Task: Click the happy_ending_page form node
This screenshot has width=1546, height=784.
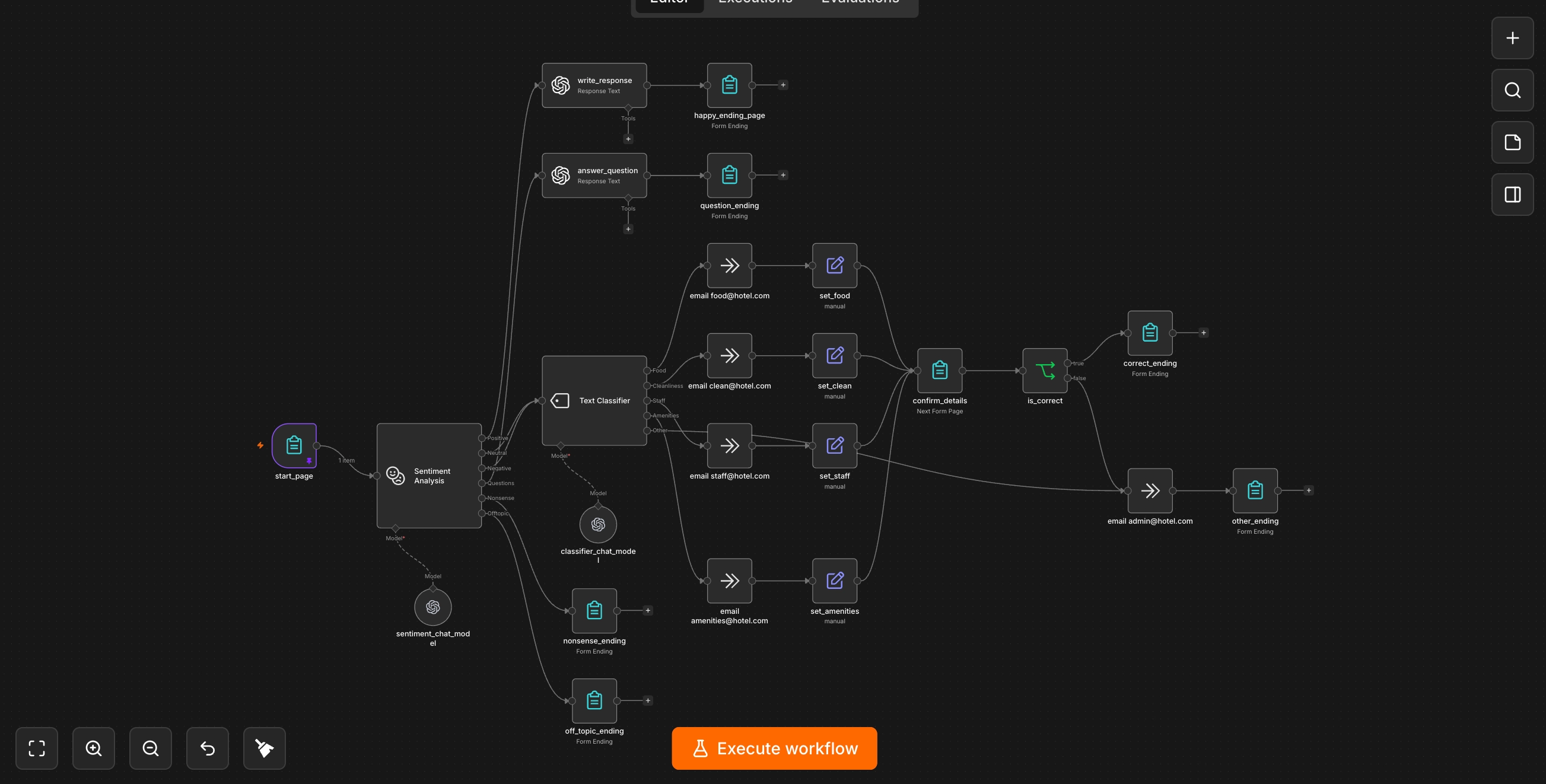Action: click(729, 85)
